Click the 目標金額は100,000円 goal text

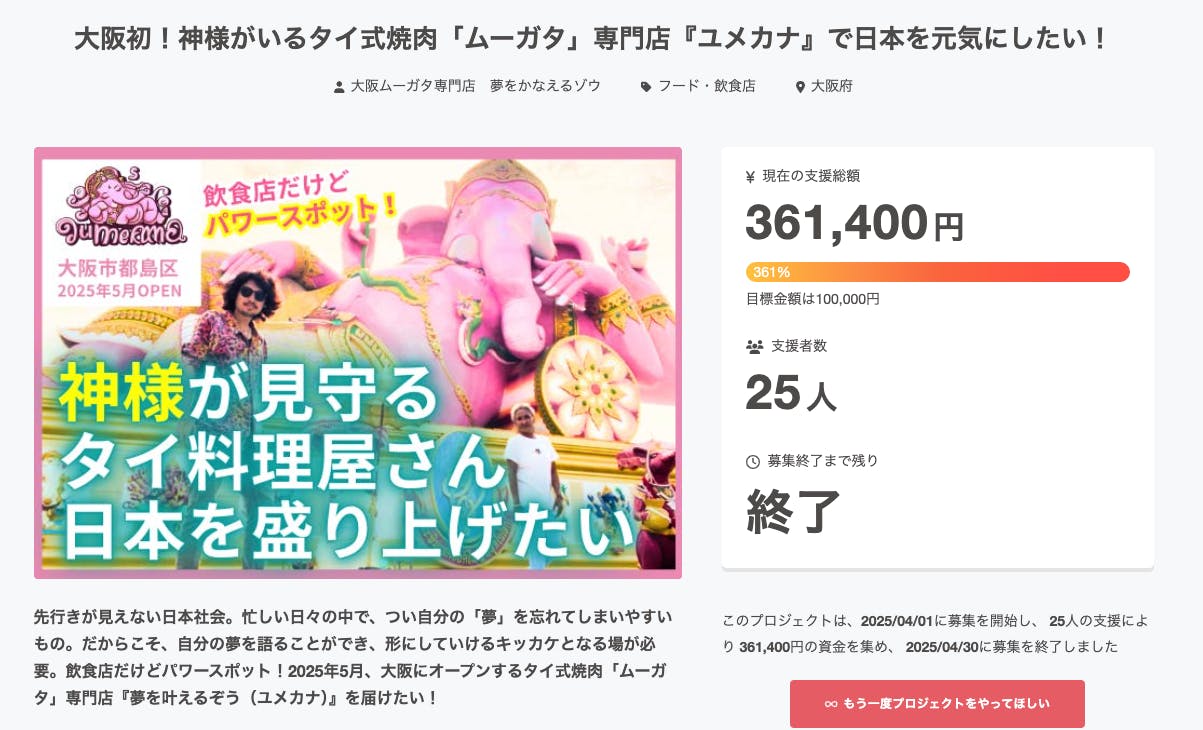[812, 298]
